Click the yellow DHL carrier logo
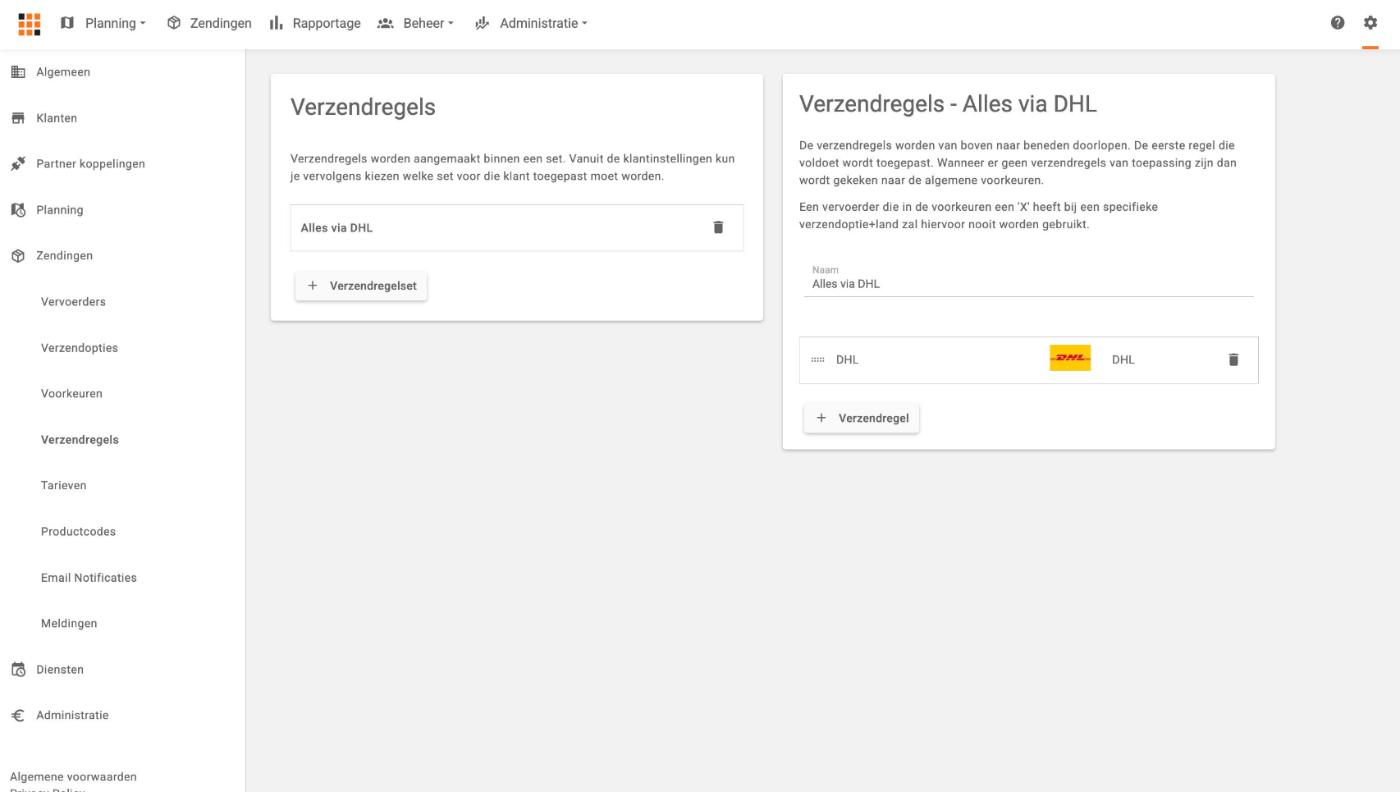Screen dimensions: 1400x792 pyautogui.click(x=1070, y=358)
